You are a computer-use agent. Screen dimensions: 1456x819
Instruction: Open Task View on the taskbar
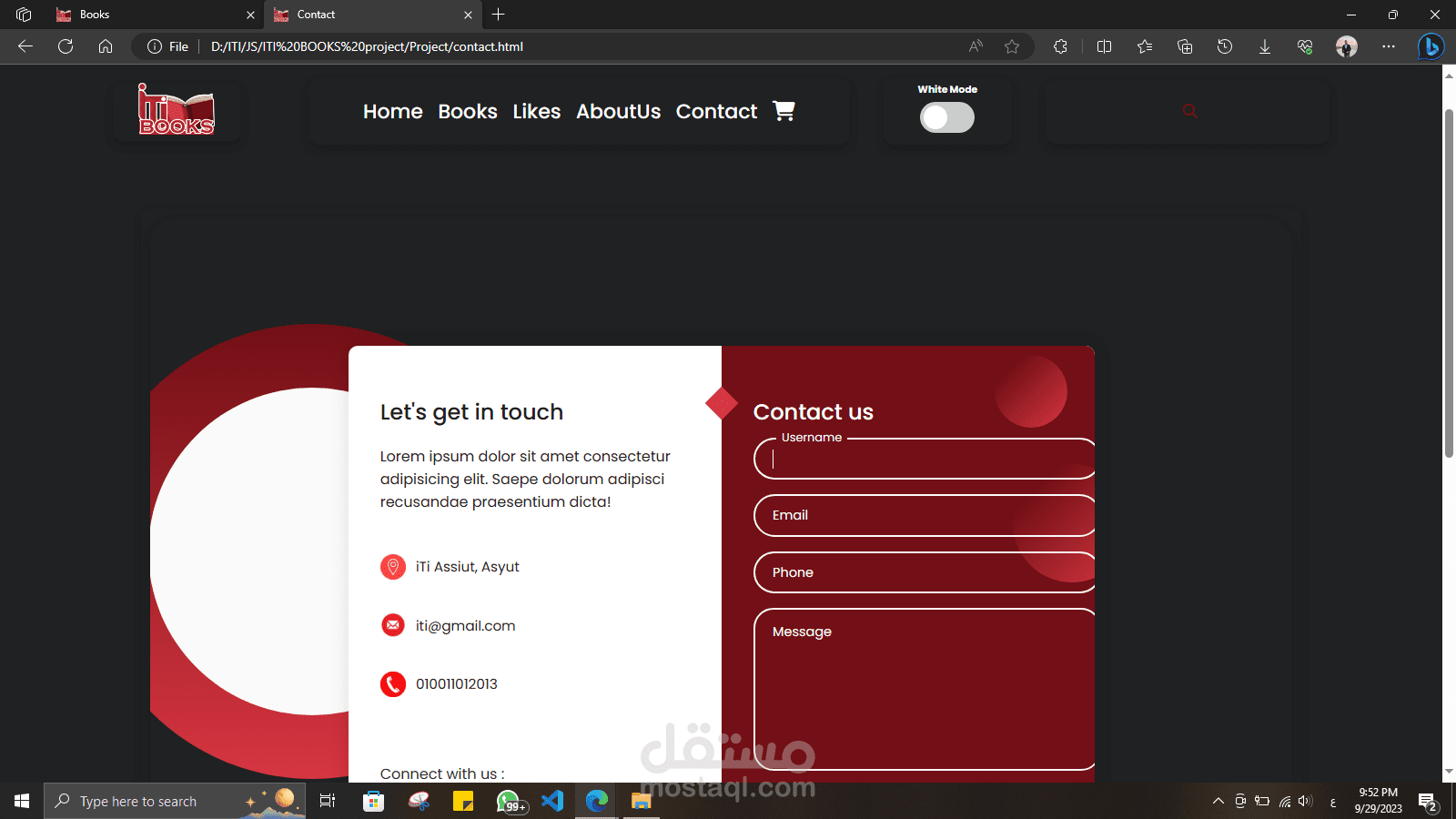(x=328, y=801)
